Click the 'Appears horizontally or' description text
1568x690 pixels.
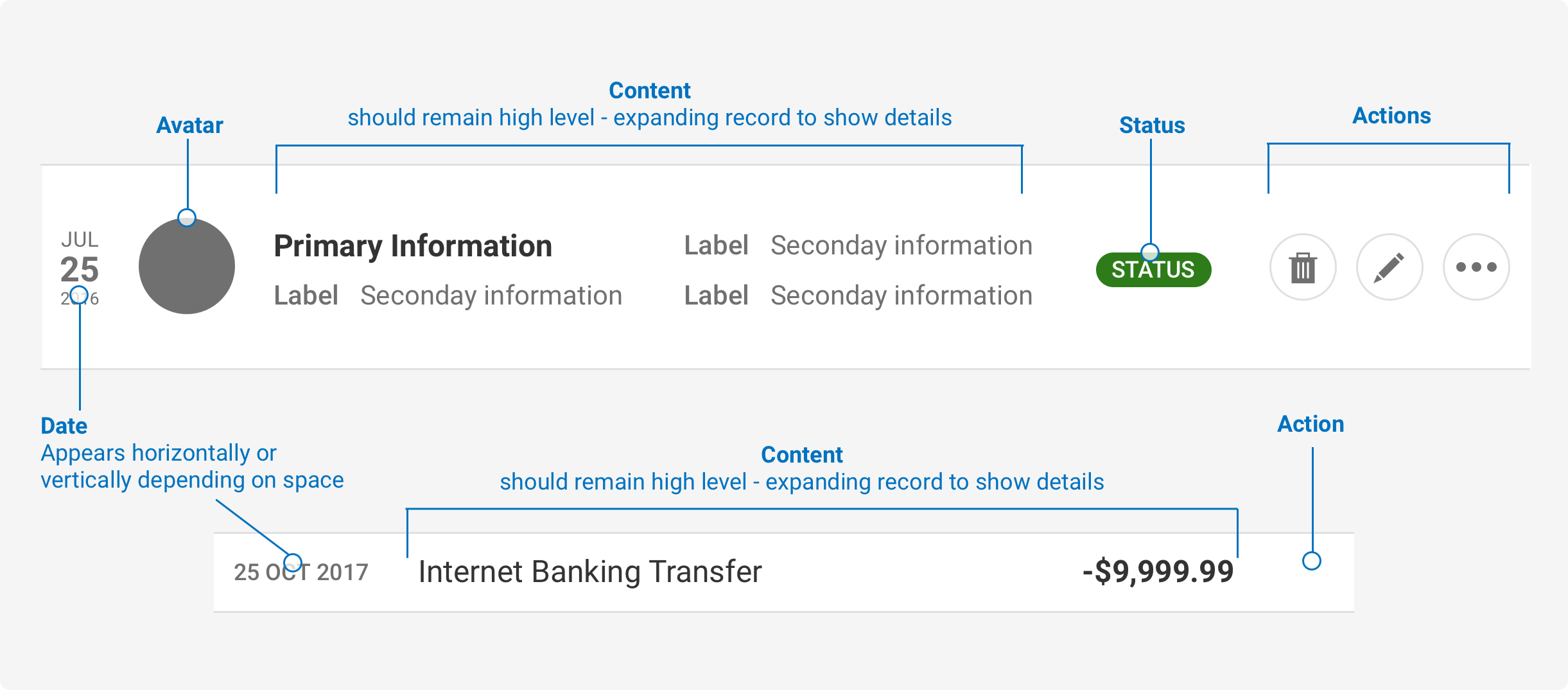tap(159, 453)
